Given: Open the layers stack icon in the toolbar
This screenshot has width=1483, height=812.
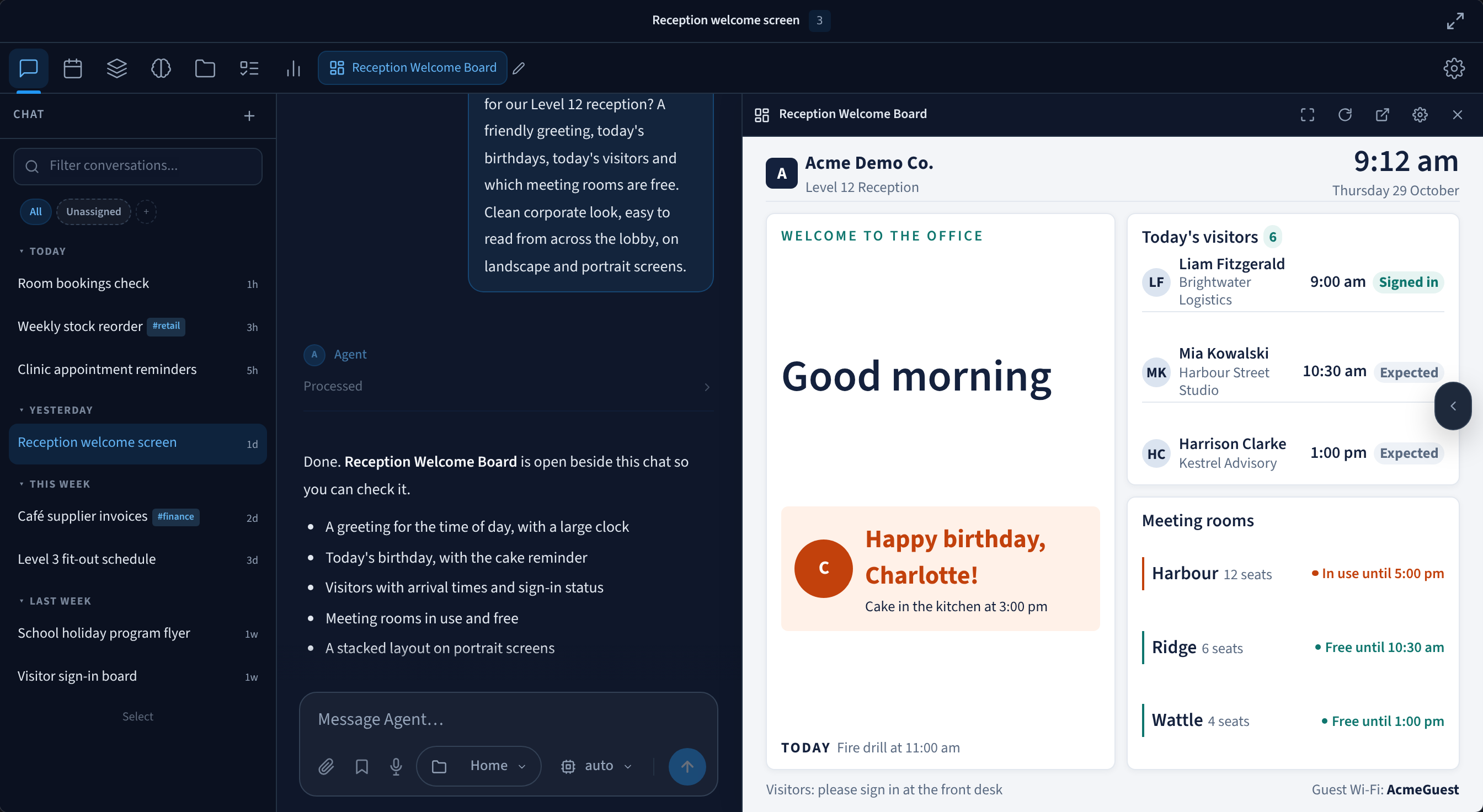Looking at the screenshot, I should (x=117, y=68).
